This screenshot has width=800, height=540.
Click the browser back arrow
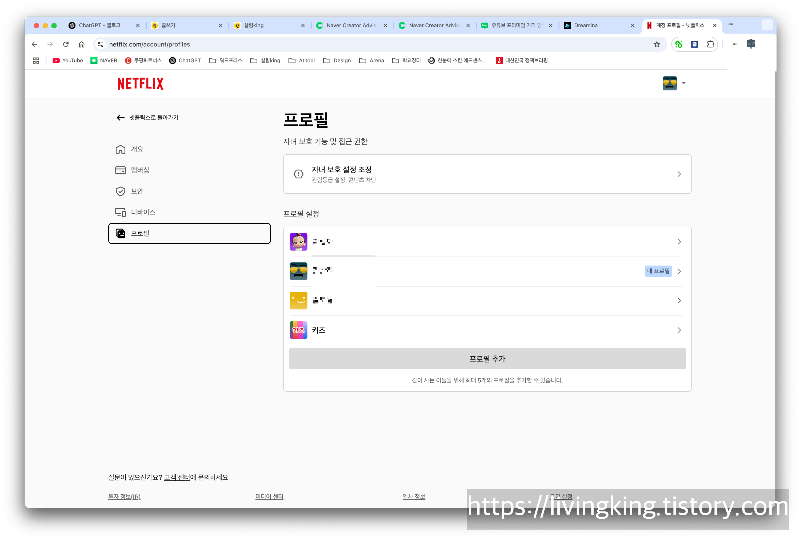tap(35, 44)
